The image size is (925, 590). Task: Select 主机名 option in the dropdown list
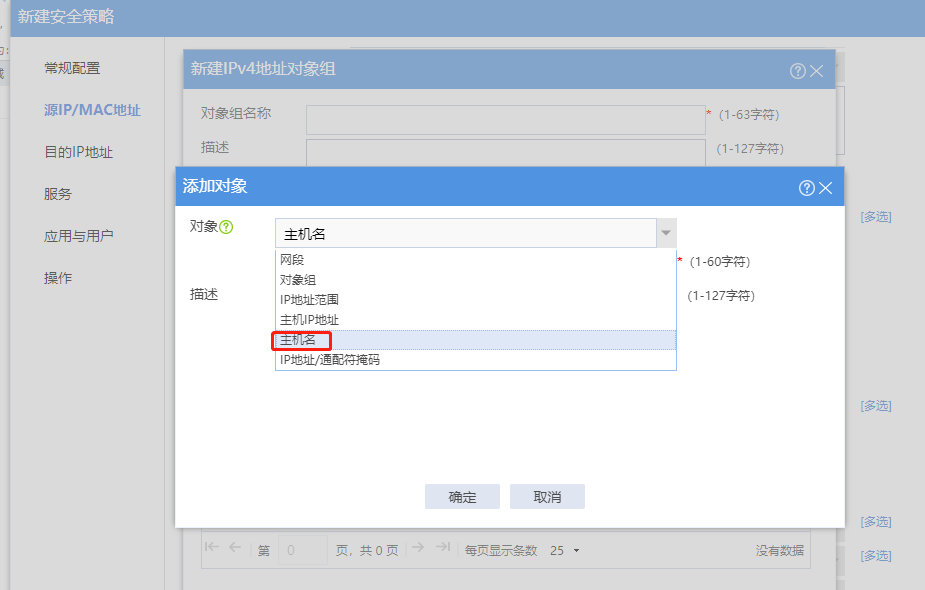475,340
